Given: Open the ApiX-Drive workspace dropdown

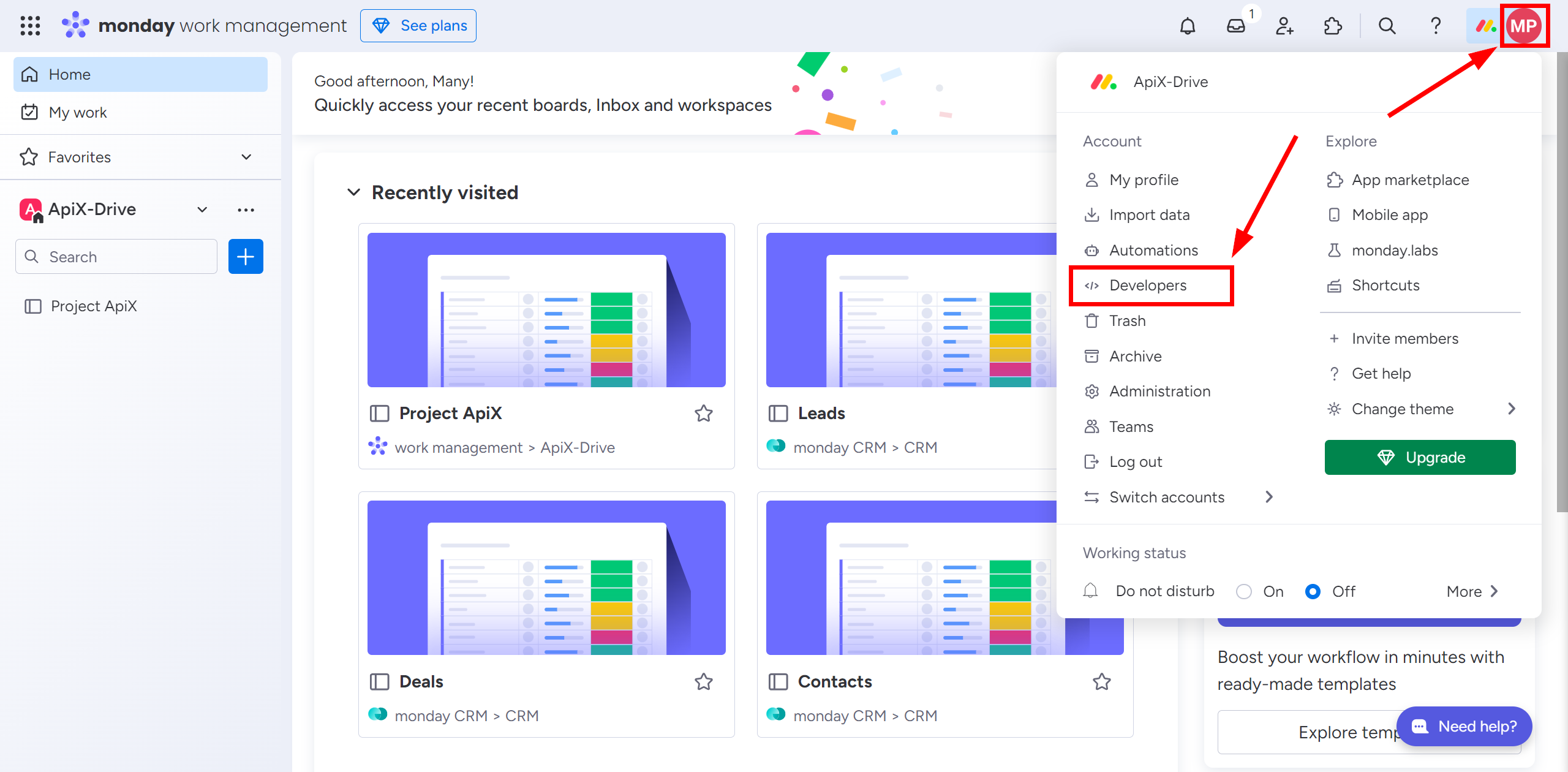Looking at the screenshot, I should pyautogui.click(x=202, y=210).
